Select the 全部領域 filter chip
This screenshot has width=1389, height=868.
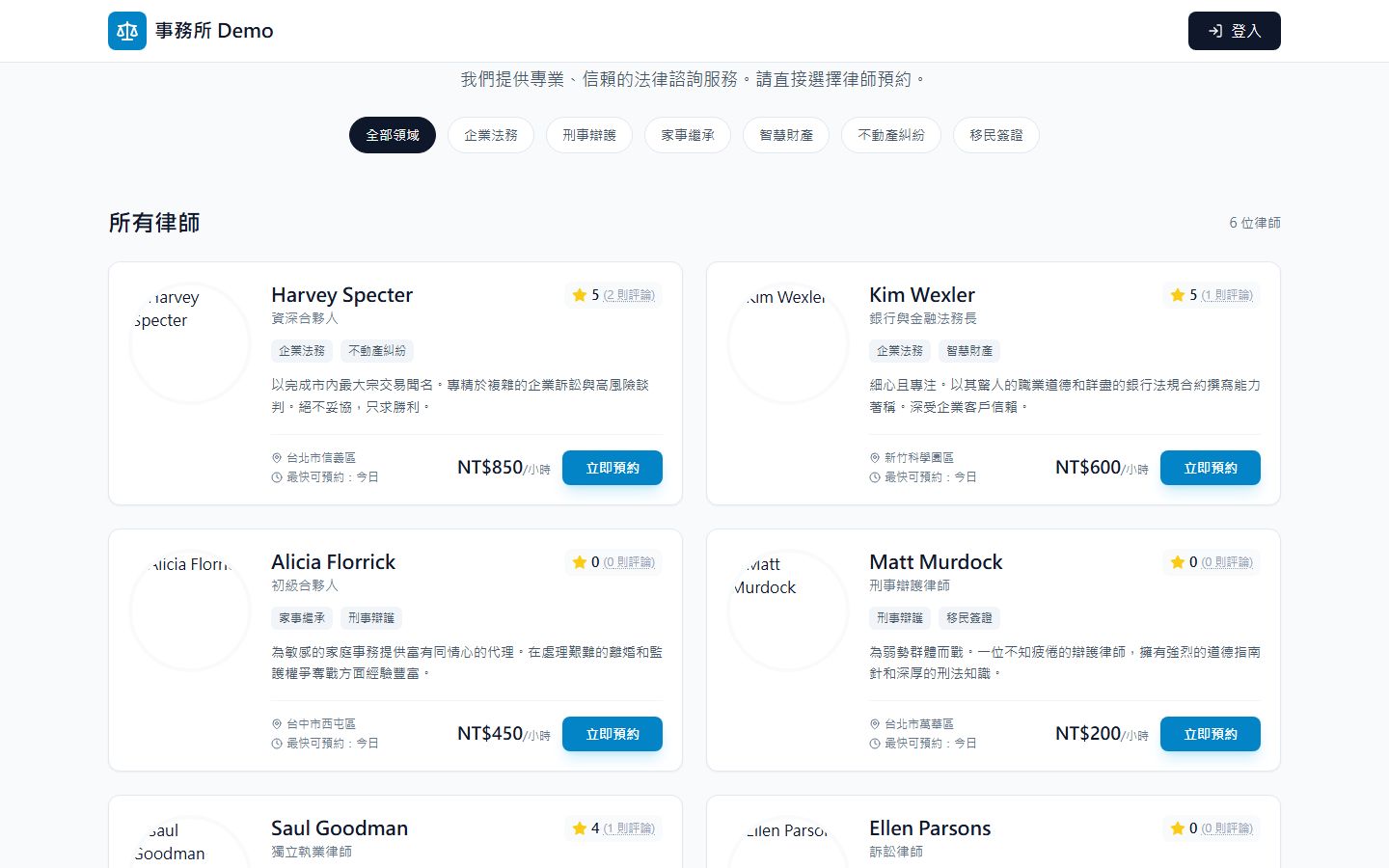(x=393, y=135)
